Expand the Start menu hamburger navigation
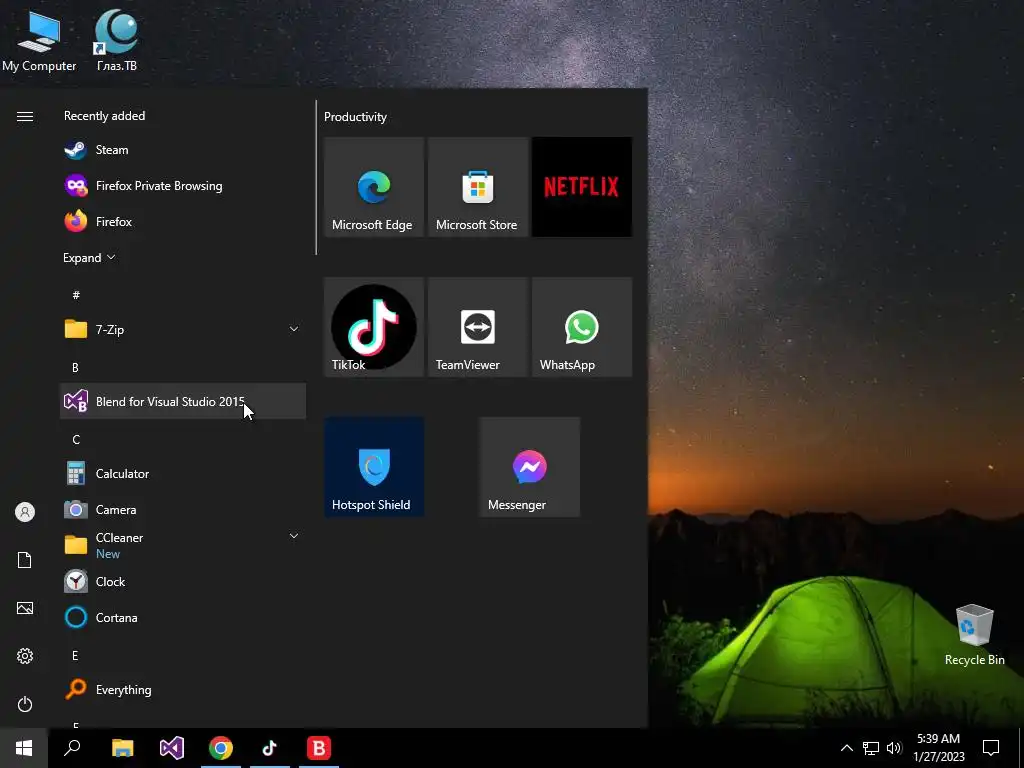Viewport: 1024px width, 768px height. (x=25, y=116)
